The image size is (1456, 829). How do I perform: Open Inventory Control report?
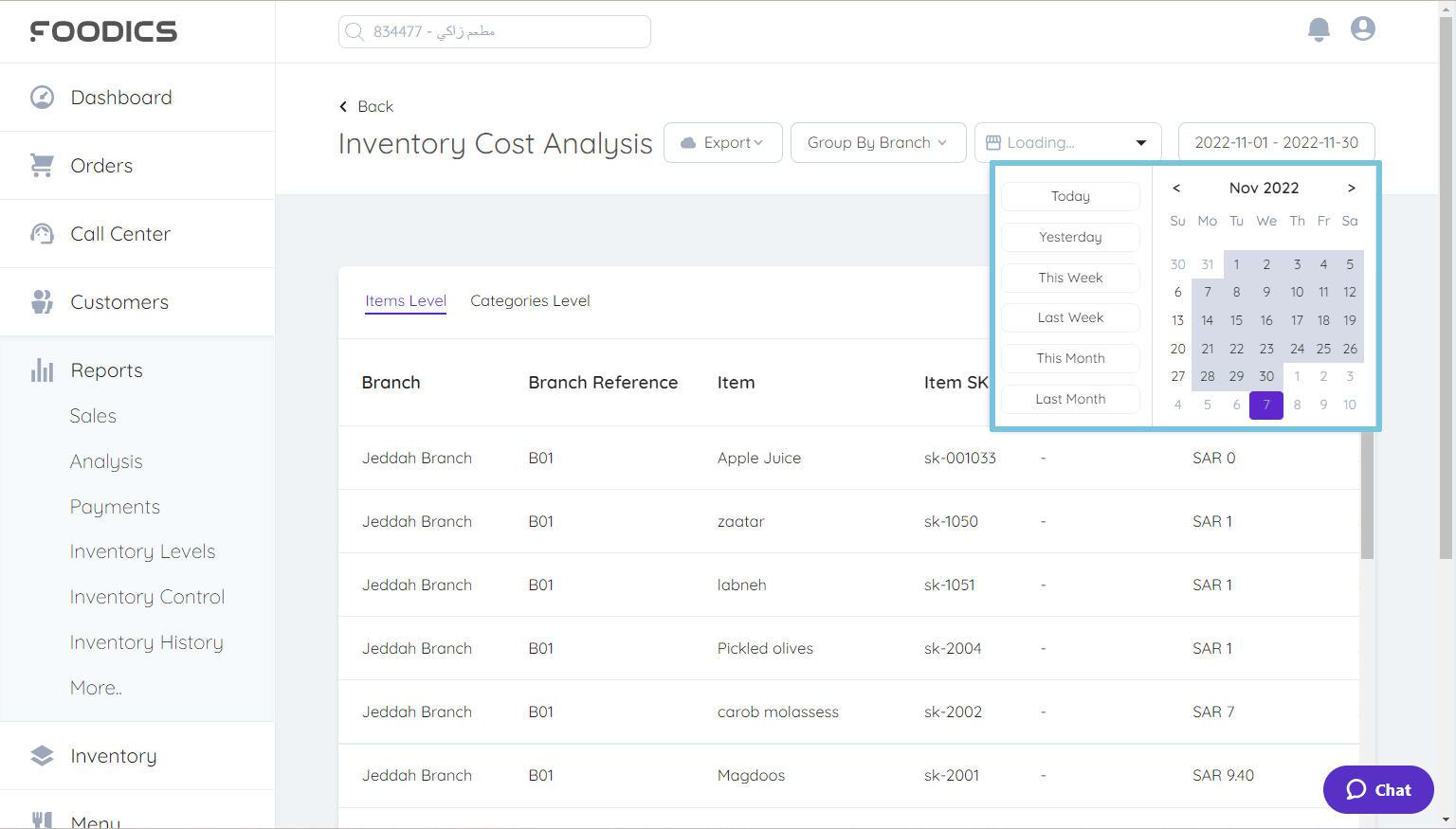pos(147,597)
